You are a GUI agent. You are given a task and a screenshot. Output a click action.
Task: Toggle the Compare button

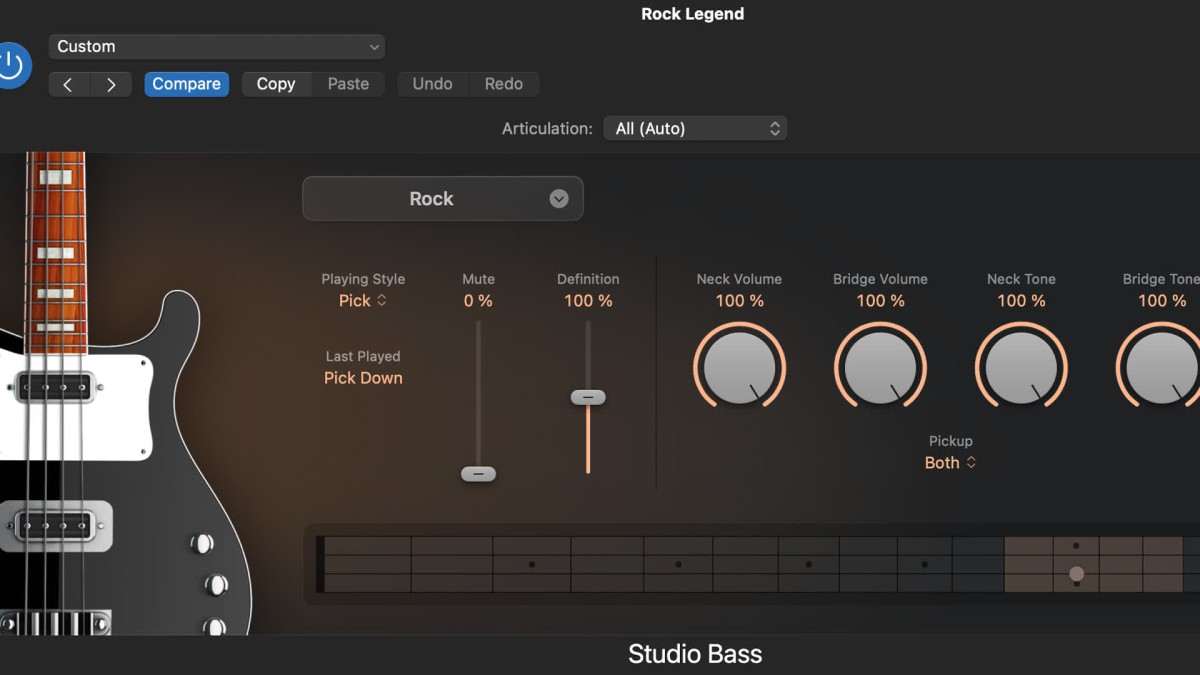186,85
